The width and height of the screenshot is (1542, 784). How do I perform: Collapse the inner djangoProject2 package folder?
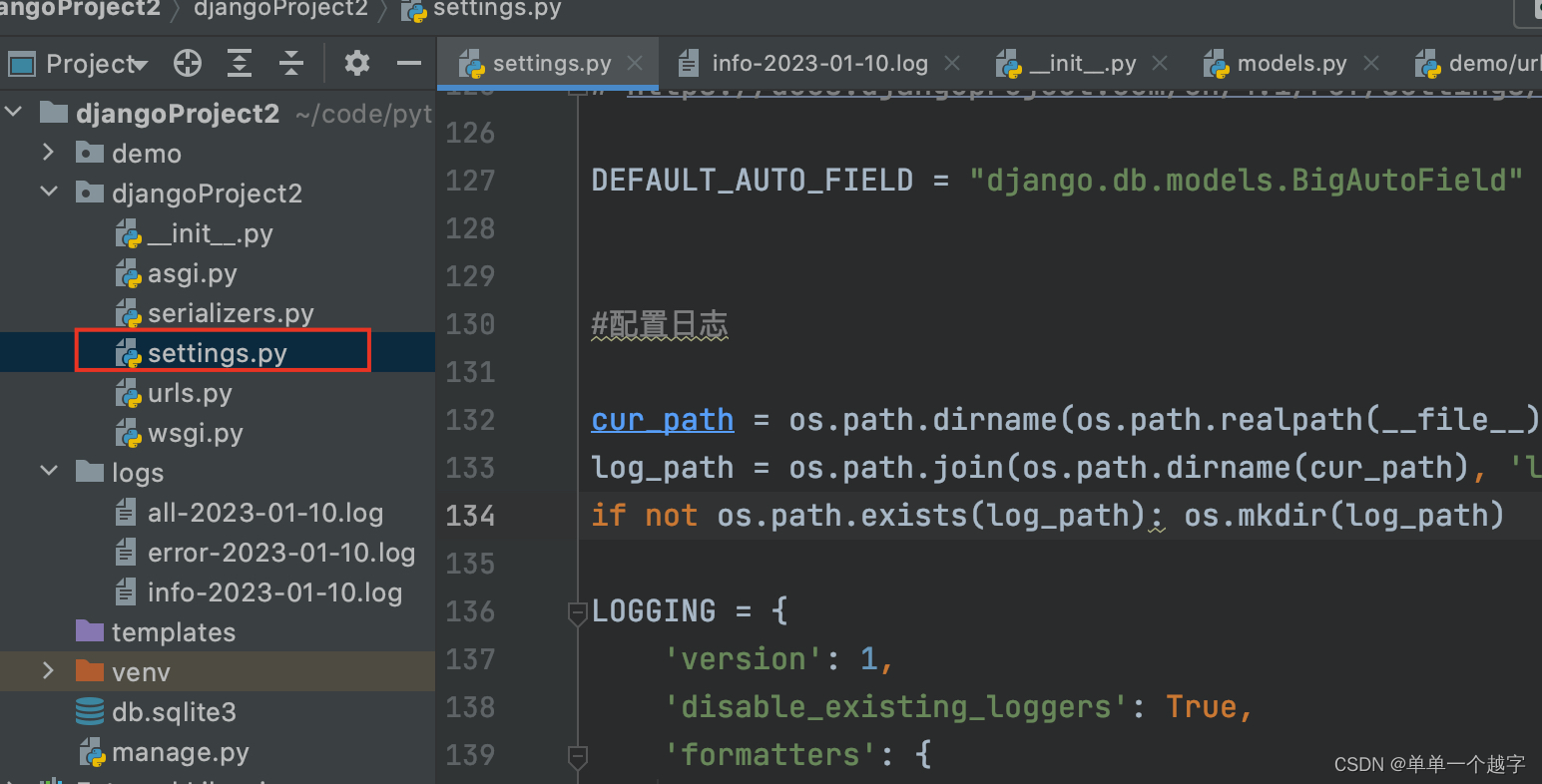[x=48, y=192]
